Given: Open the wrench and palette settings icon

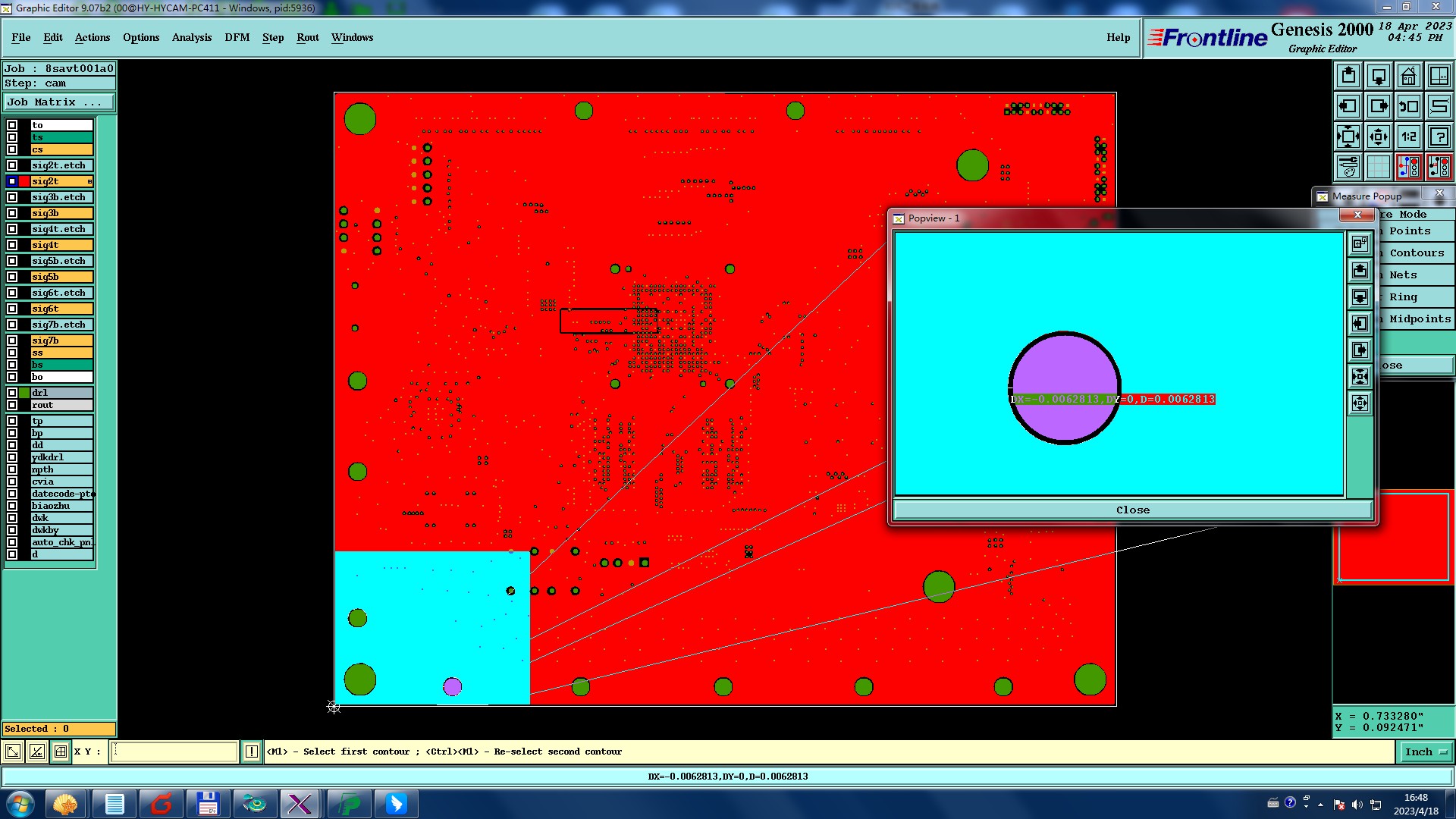Looking at the screenshot, I should (x=1348, y=167).
